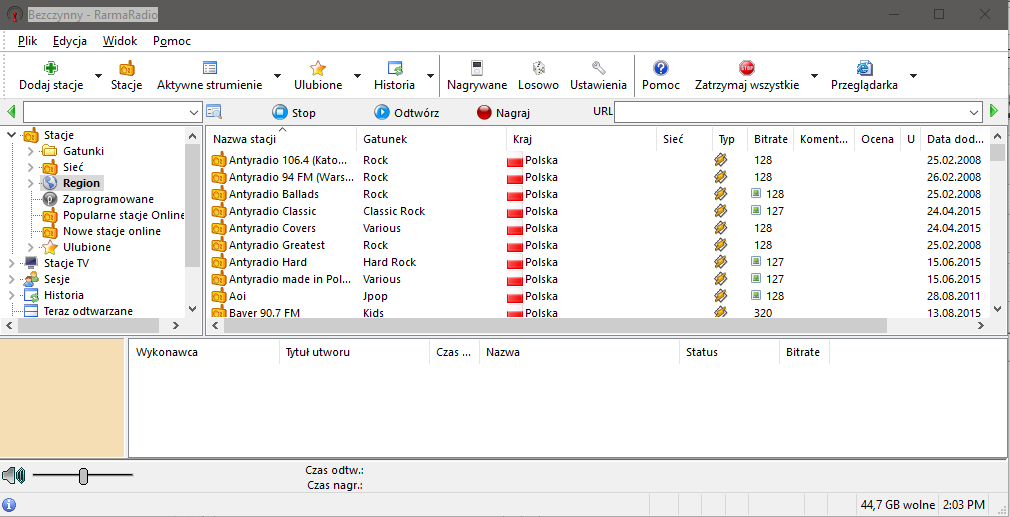Select Nowe stacje online in tree
This screenshot has height=517, width=1010.
coord(112,231)
